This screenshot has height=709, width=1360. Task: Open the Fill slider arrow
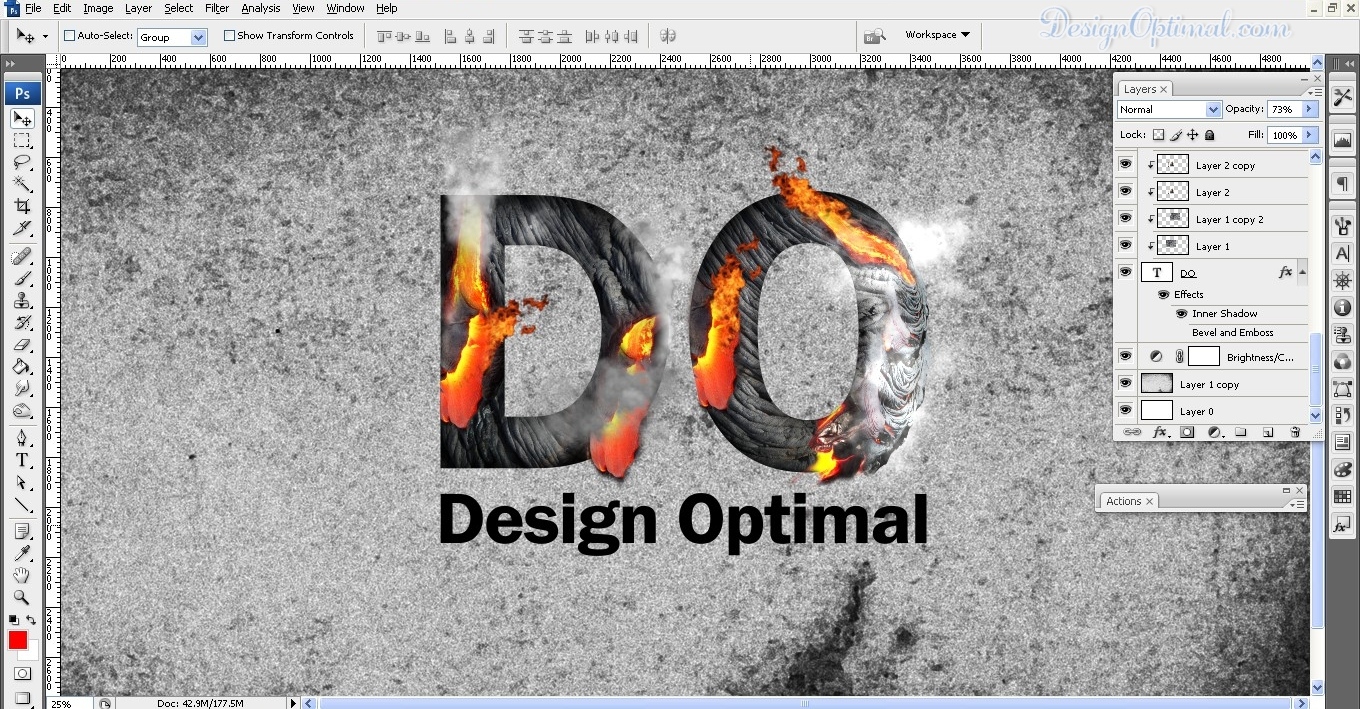point(1310,135)
